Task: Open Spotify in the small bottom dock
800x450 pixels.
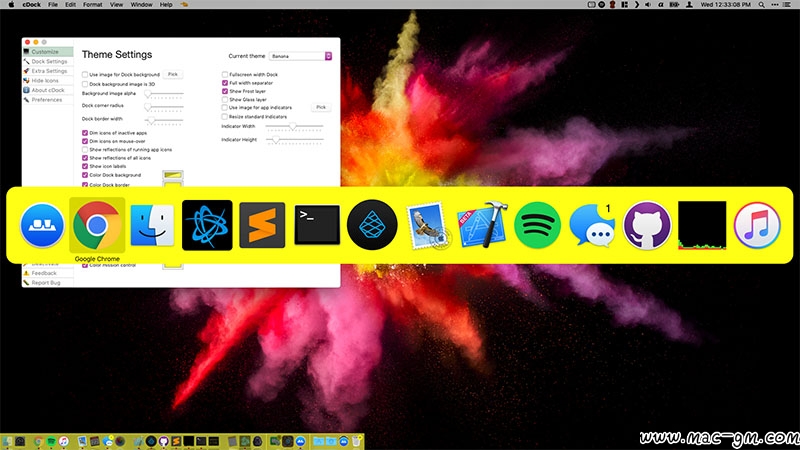Action: [x=51, y=441]
